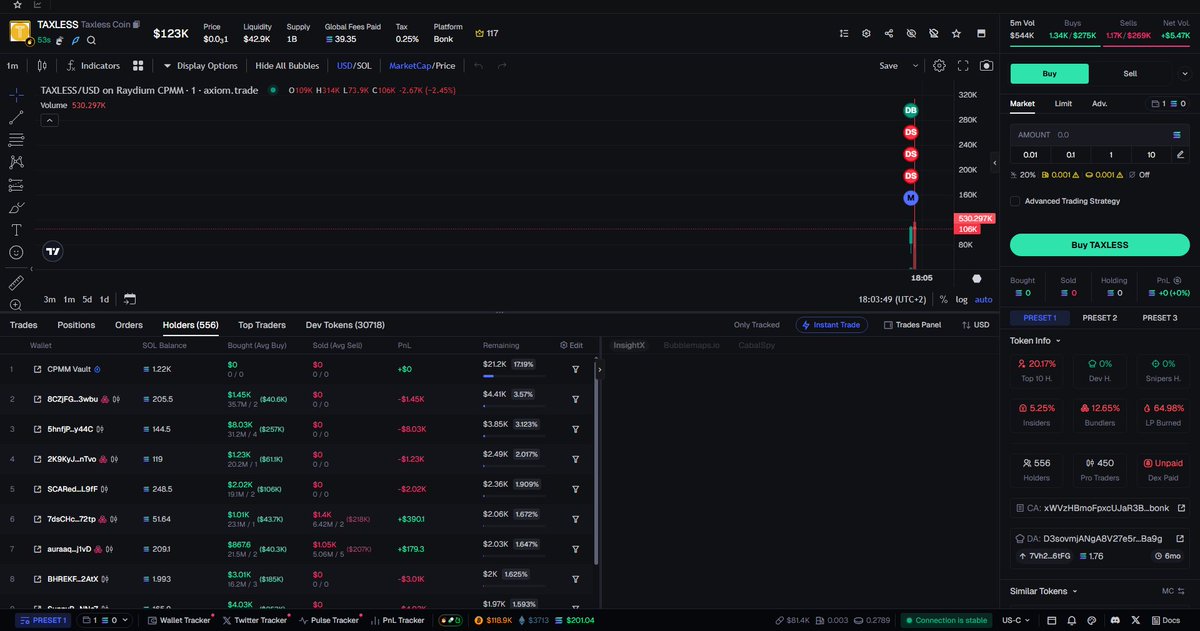
Task: Click the Buy TAXLESS button
Action: click(x=1100, y=245)
